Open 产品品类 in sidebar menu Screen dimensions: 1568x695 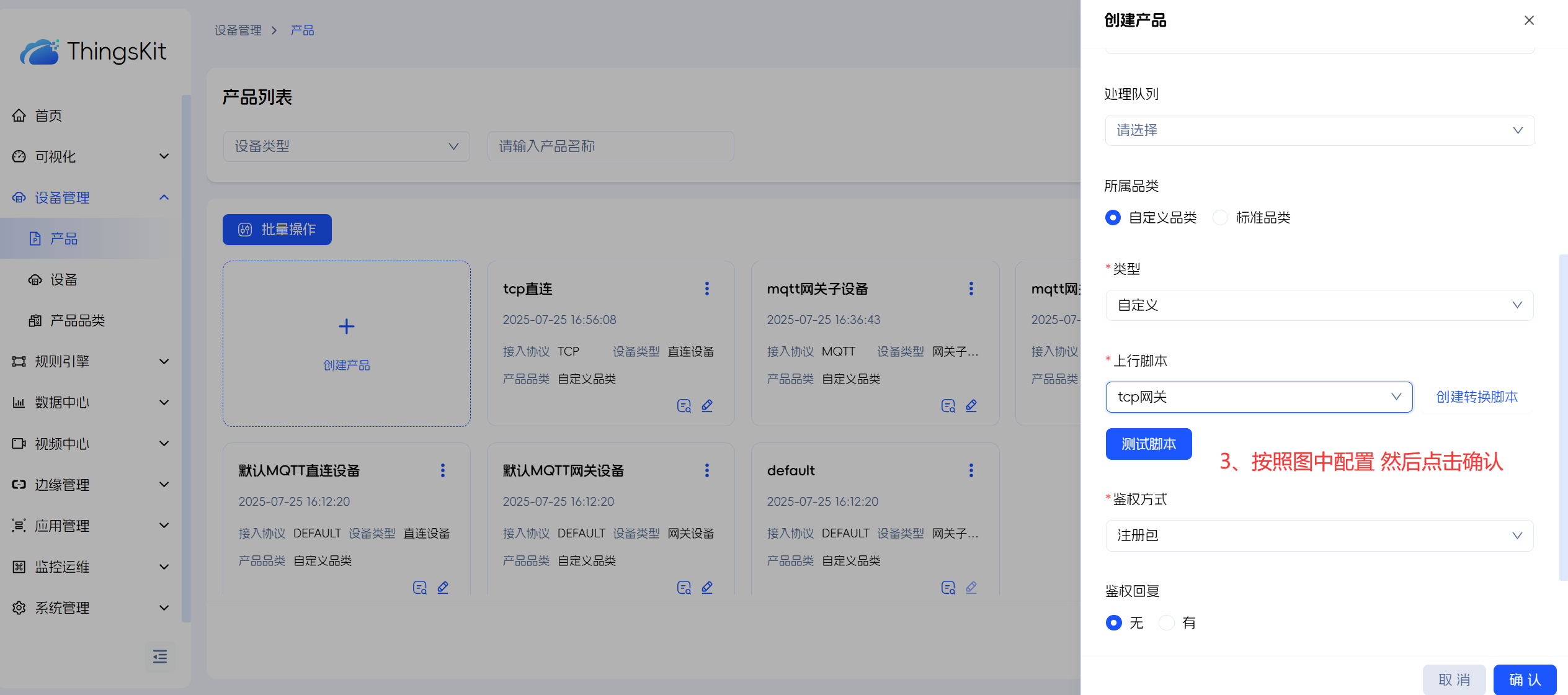(x=78, y=321)
